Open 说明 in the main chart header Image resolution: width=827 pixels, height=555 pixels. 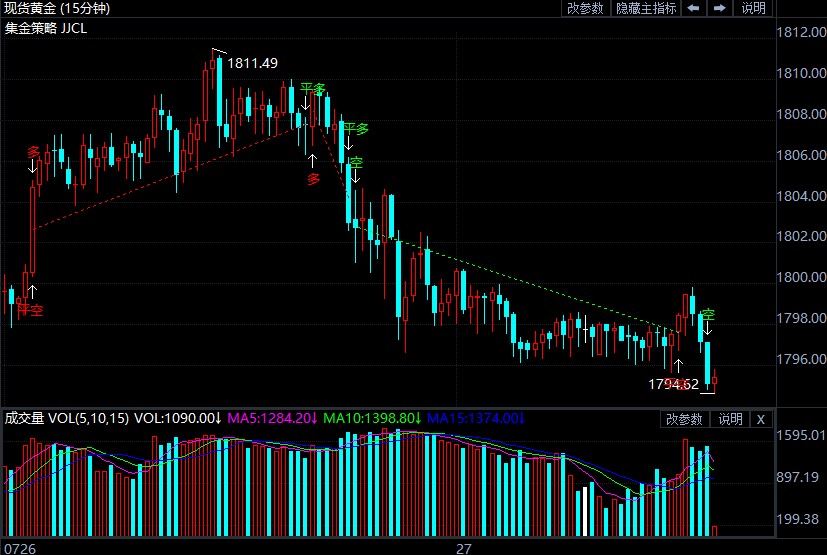pos(753,8)
